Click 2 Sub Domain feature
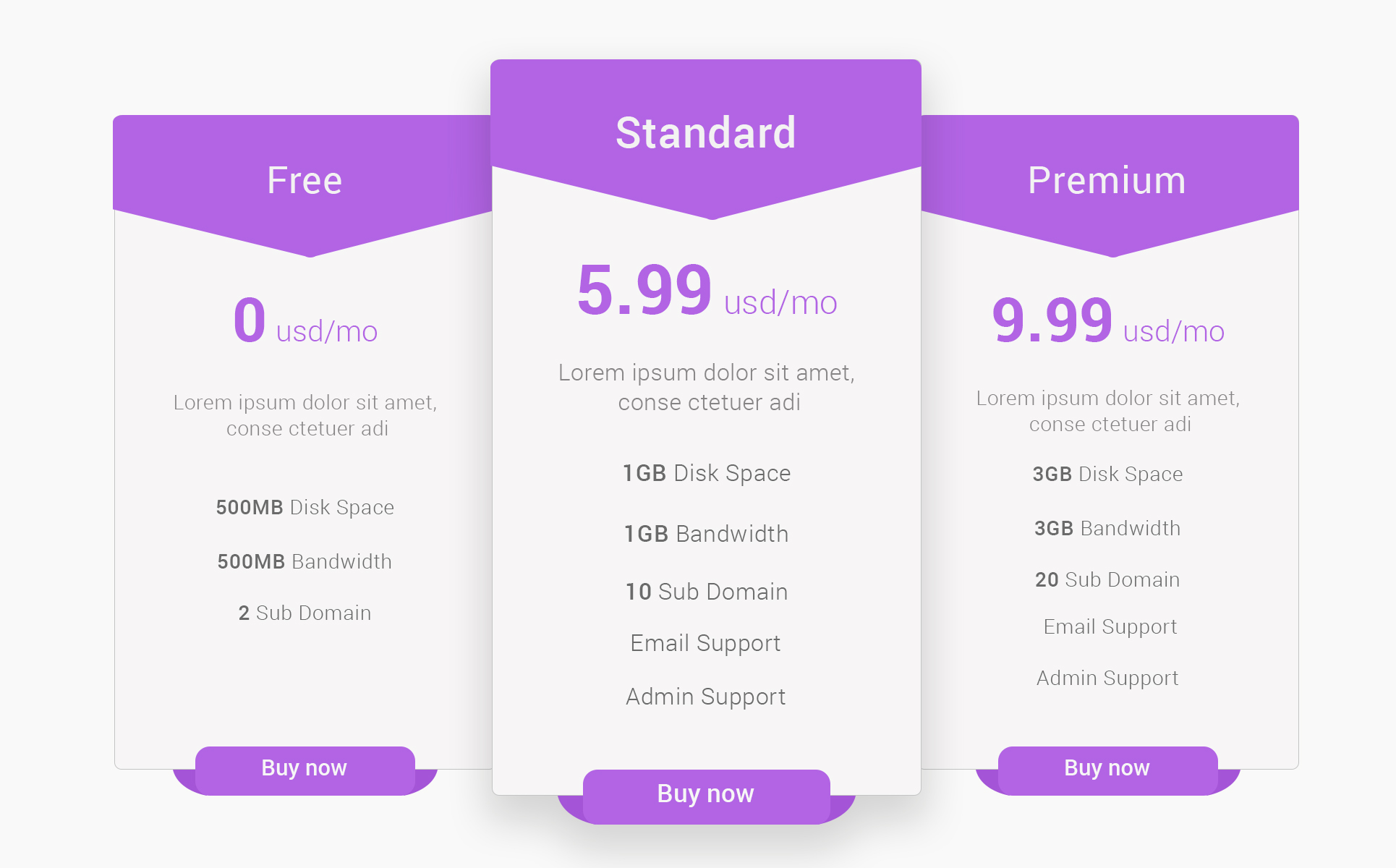 [x=305, y=613]
